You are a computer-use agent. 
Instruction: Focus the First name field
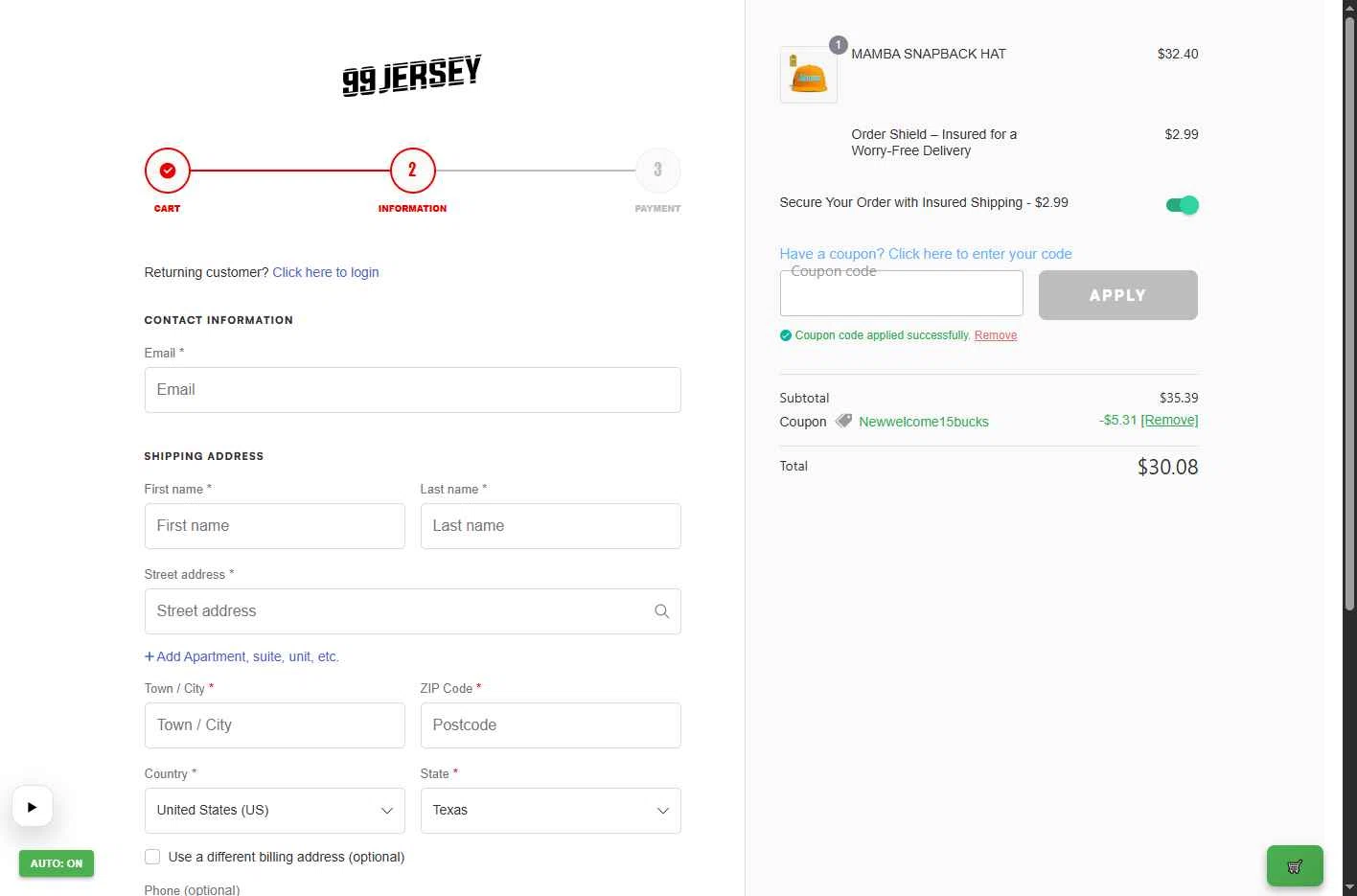pyautogui.click(x=275, y=526)
